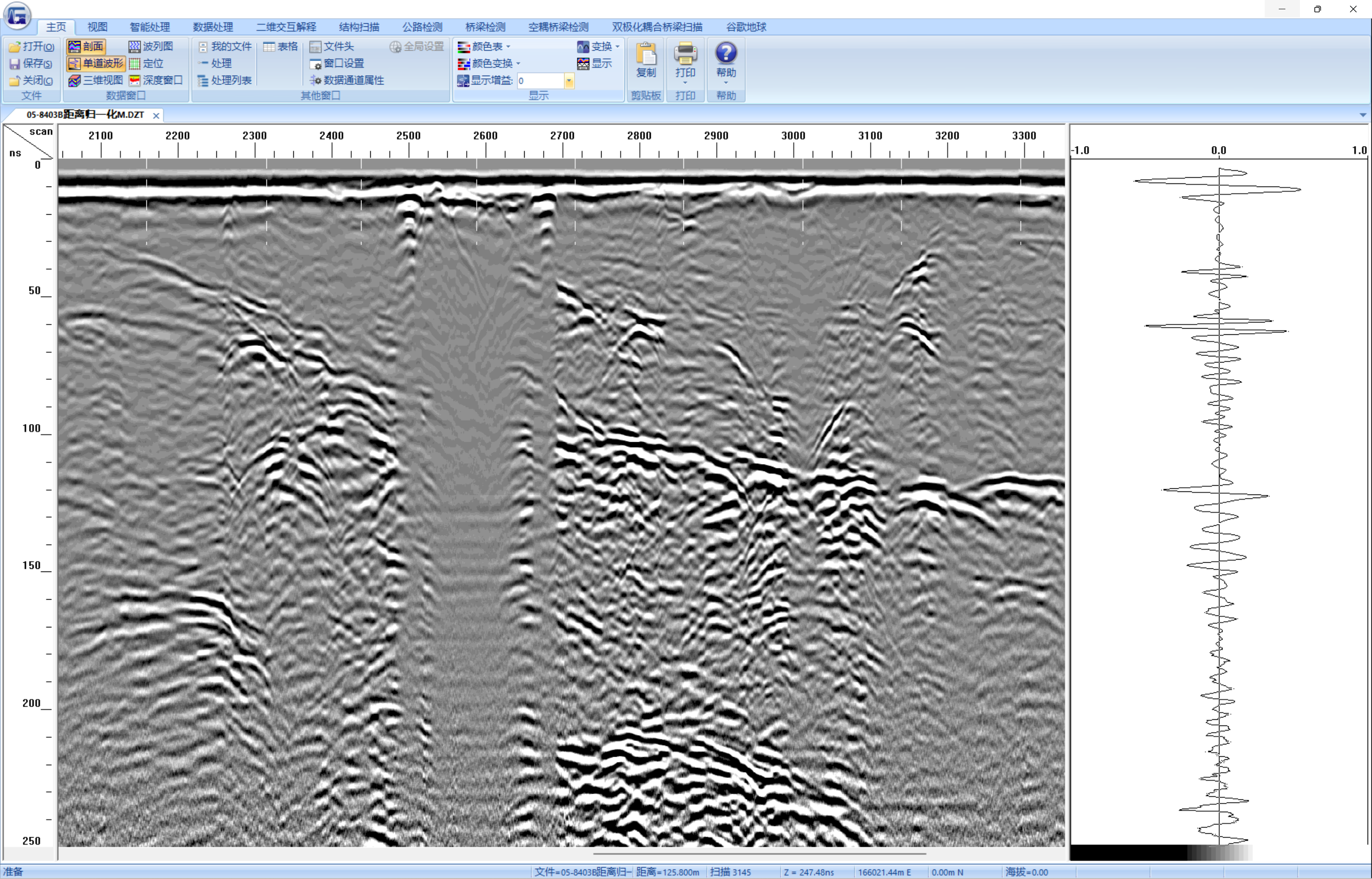Select the 05-8403B距离归一化M.DZT document tab
The height and width of the screenshot is (879, 1372).
tap(86, 115)
